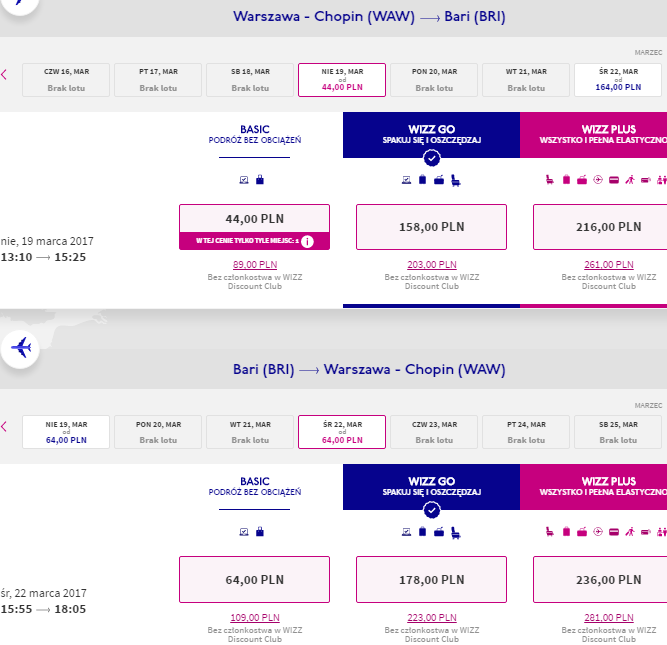Select outbound date ŚR 22, MAR 164,00 PLN
The width and height of the screenshot is (667, 645).
pos(618,80)
